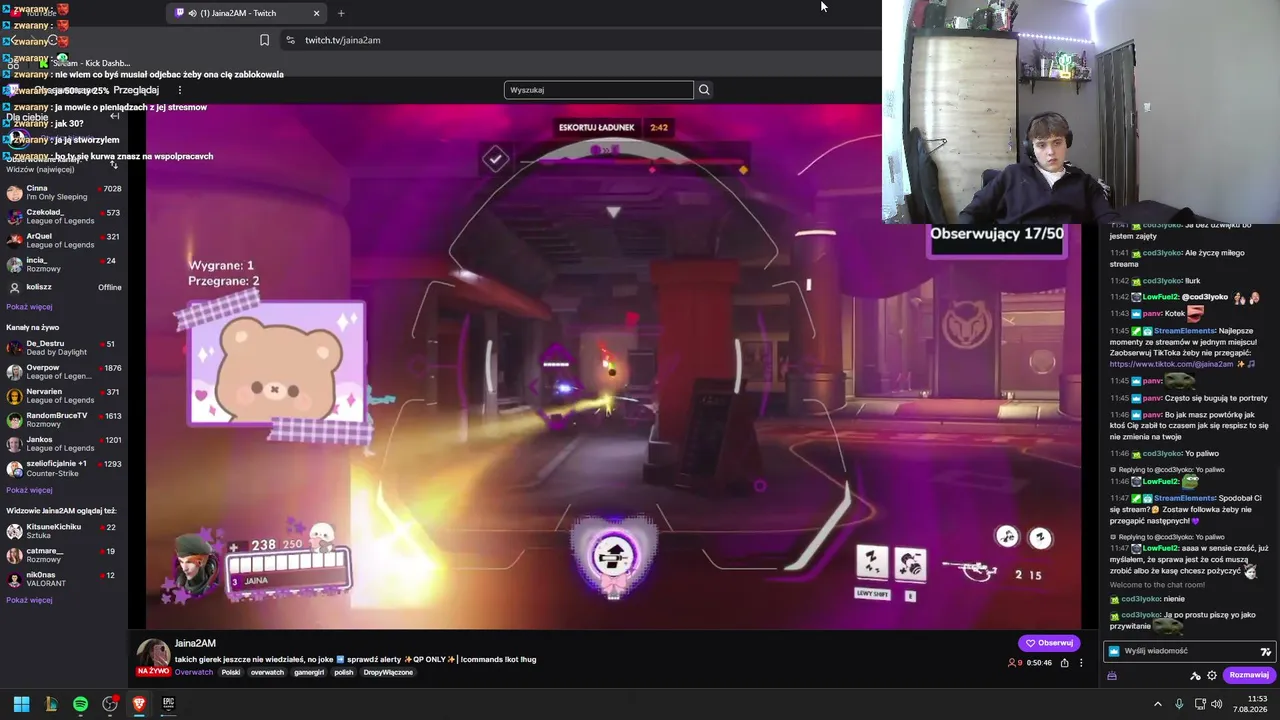Collapse the Dla ciebie sidebar

click(x=115, y=116)
